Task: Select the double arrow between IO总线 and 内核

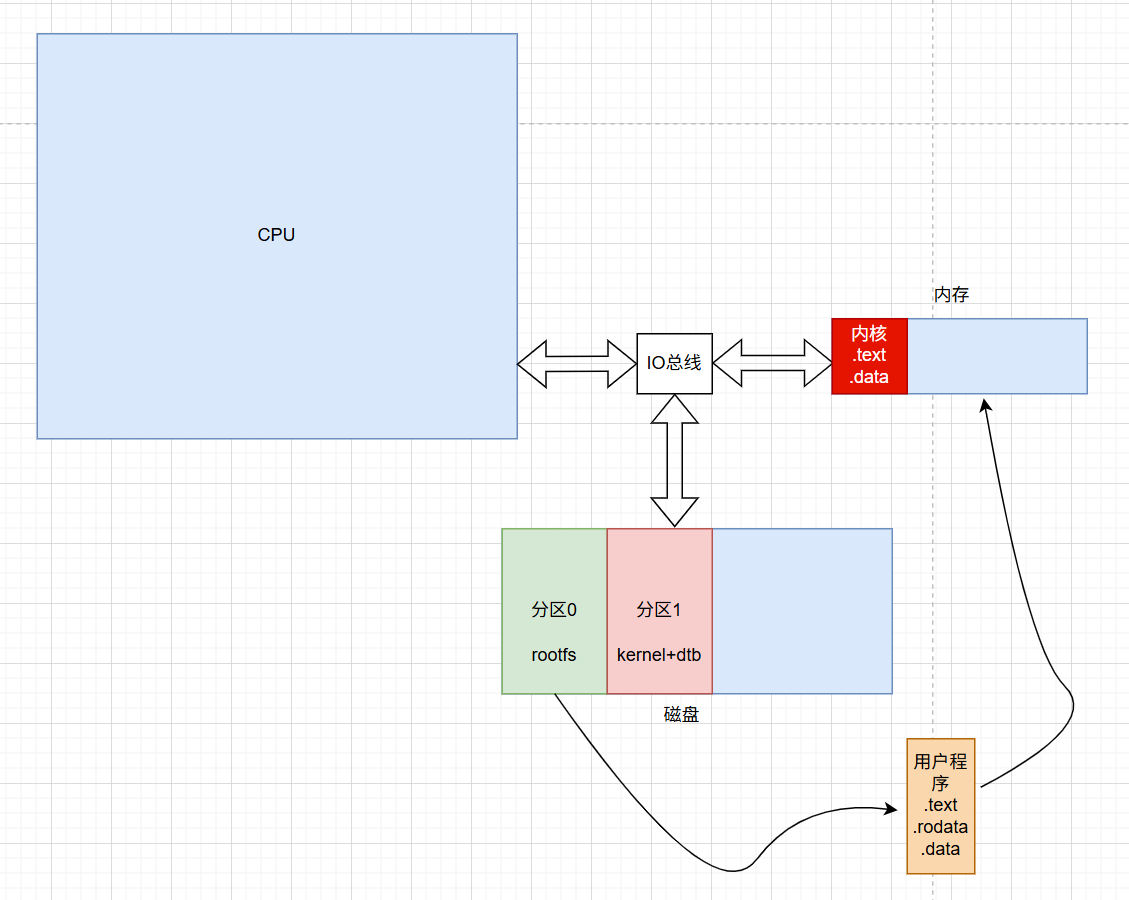Action: pos(772,364)
